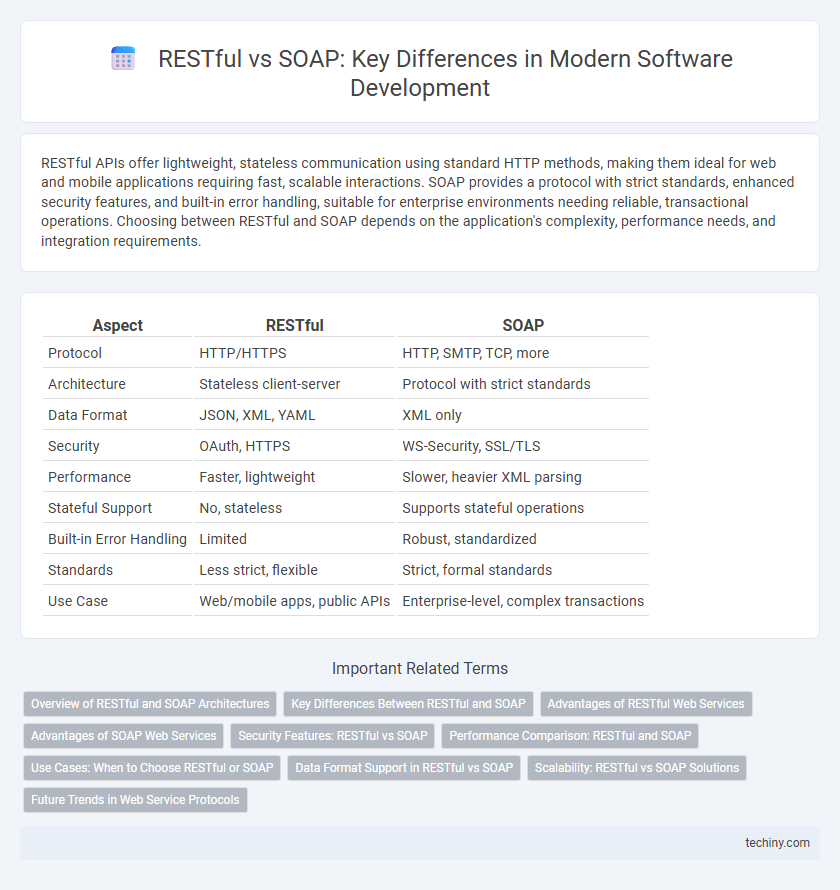This screenshot has width=840, height=890.
Task: Open 'Overview of RESTful and SOAP Architectures' tag
Action: click(150, 704)
